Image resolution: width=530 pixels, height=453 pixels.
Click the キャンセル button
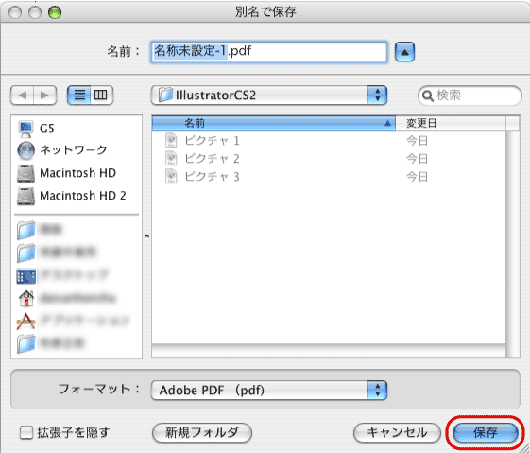point(397,432)
